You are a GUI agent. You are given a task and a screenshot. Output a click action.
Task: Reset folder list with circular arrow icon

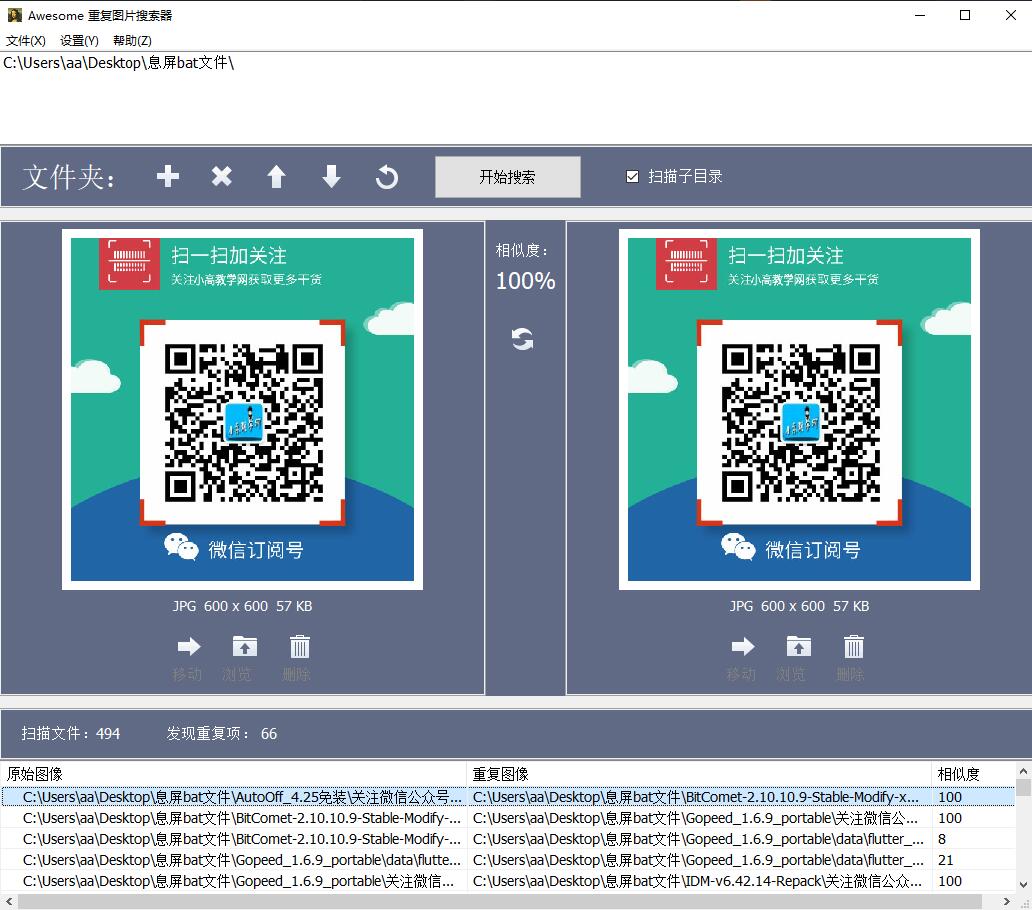click(387, 176)
